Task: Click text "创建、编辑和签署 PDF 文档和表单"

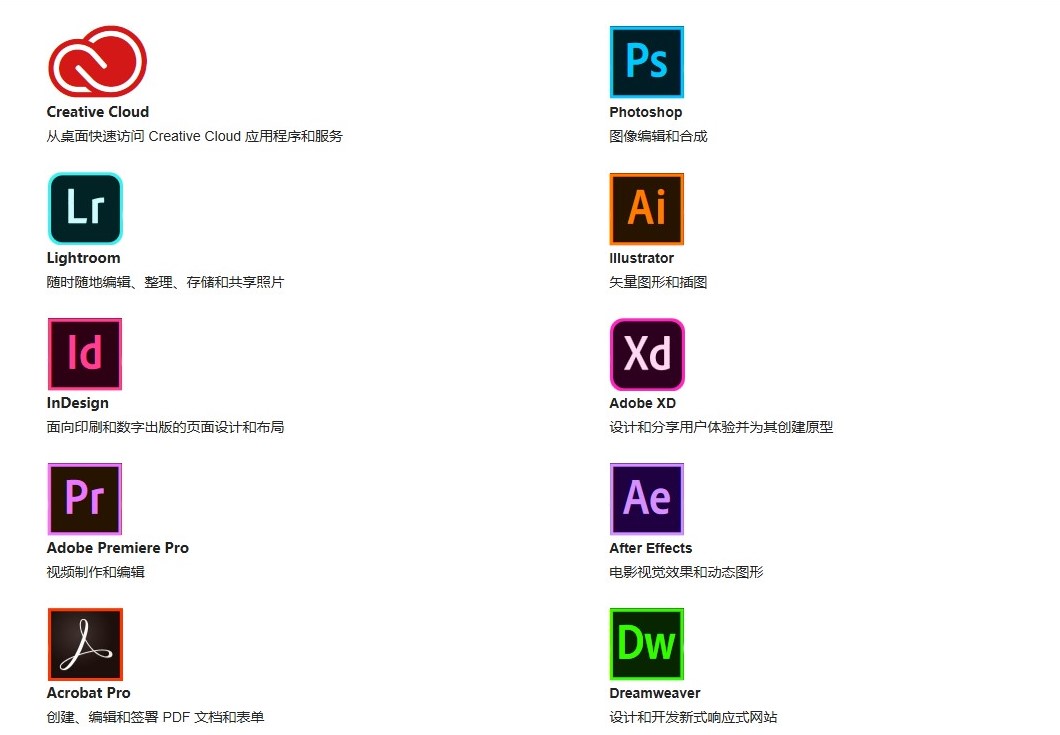Action: (155, 717)
